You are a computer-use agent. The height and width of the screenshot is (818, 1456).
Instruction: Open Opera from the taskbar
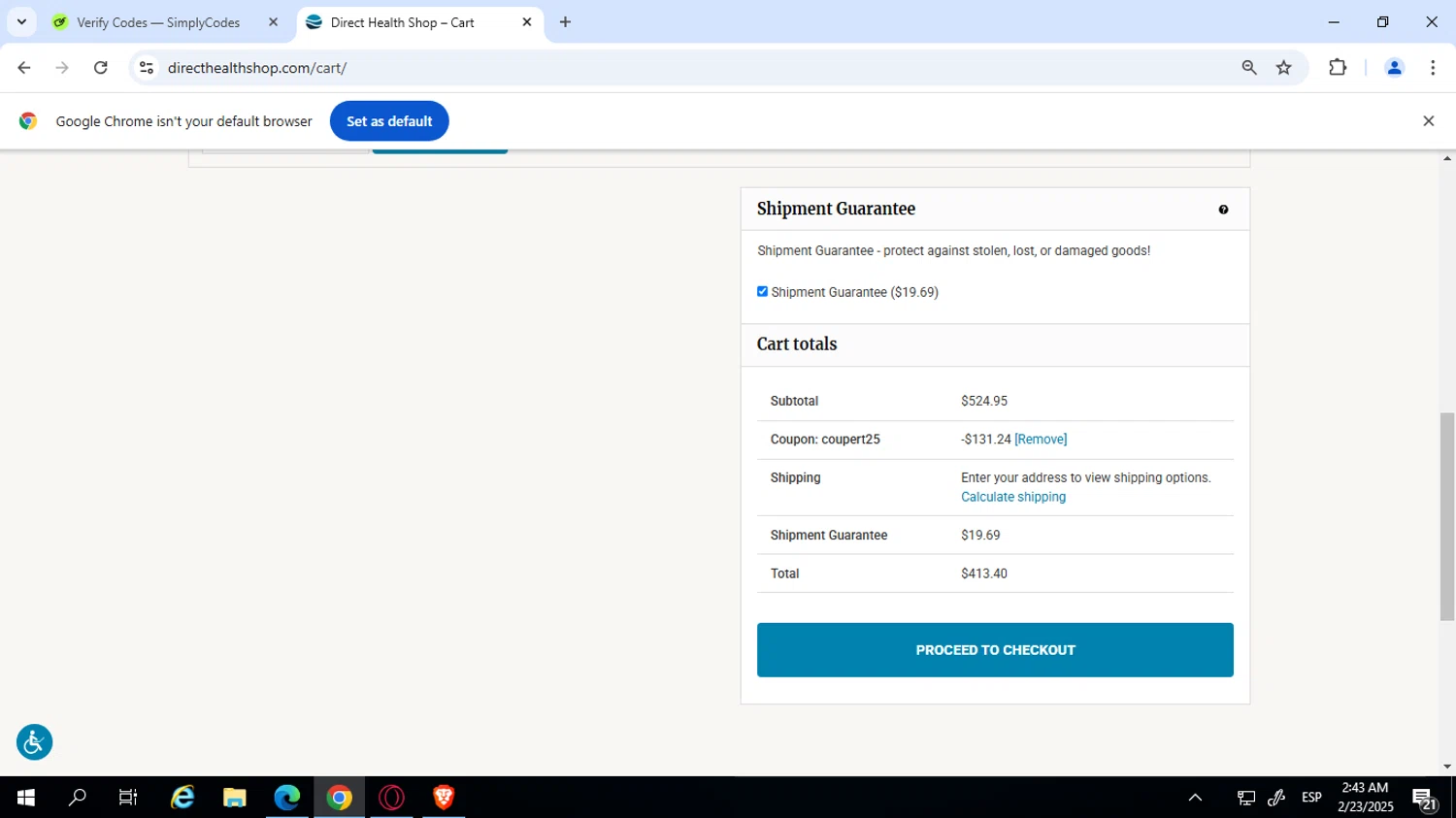click(x=392, y=798)
